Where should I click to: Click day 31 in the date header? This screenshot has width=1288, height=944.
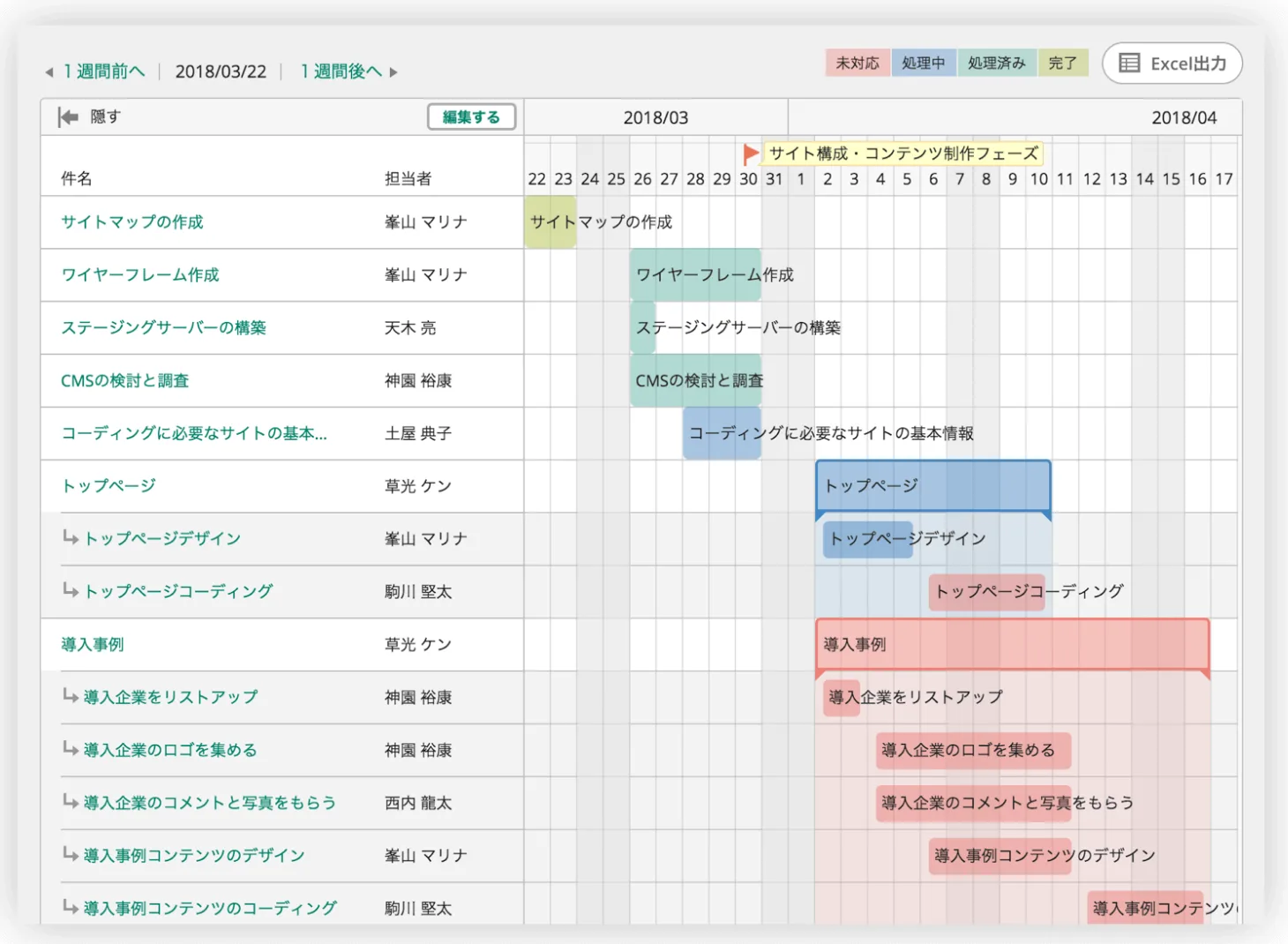pyautogui.click(x=775, y=179)
